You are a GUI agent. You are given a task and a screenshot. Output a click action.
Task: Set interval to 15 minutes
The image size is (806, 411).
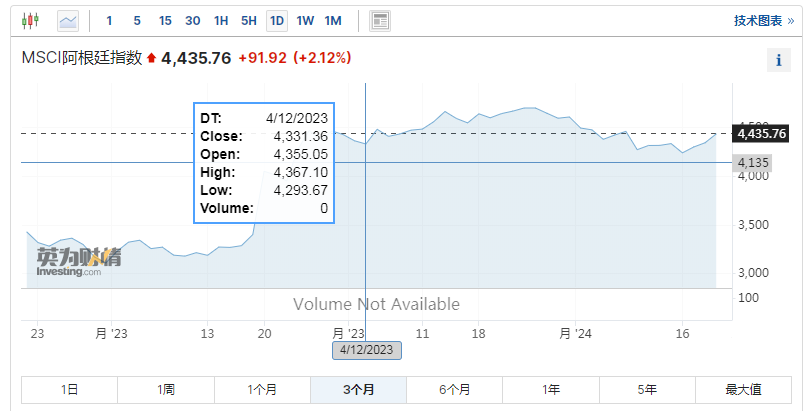point(165,21)
